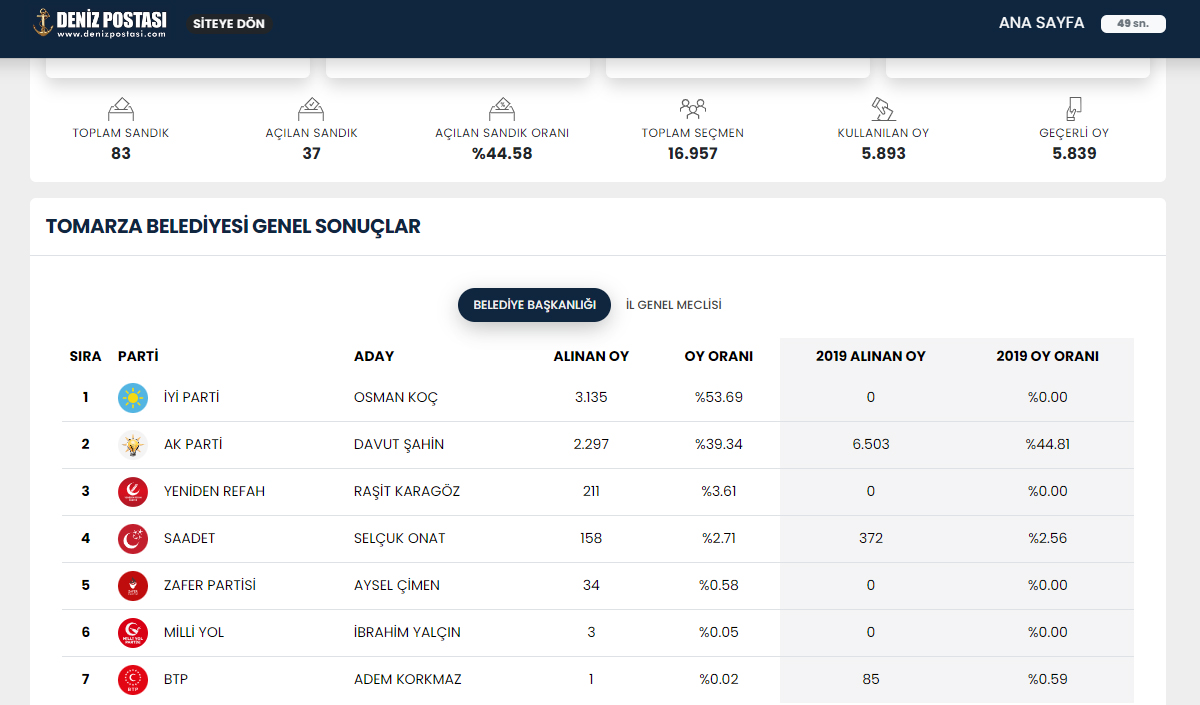Click the candidate name AYSEL ÇİMEN
Screen dimensions: 1200x705
point(397,585)
